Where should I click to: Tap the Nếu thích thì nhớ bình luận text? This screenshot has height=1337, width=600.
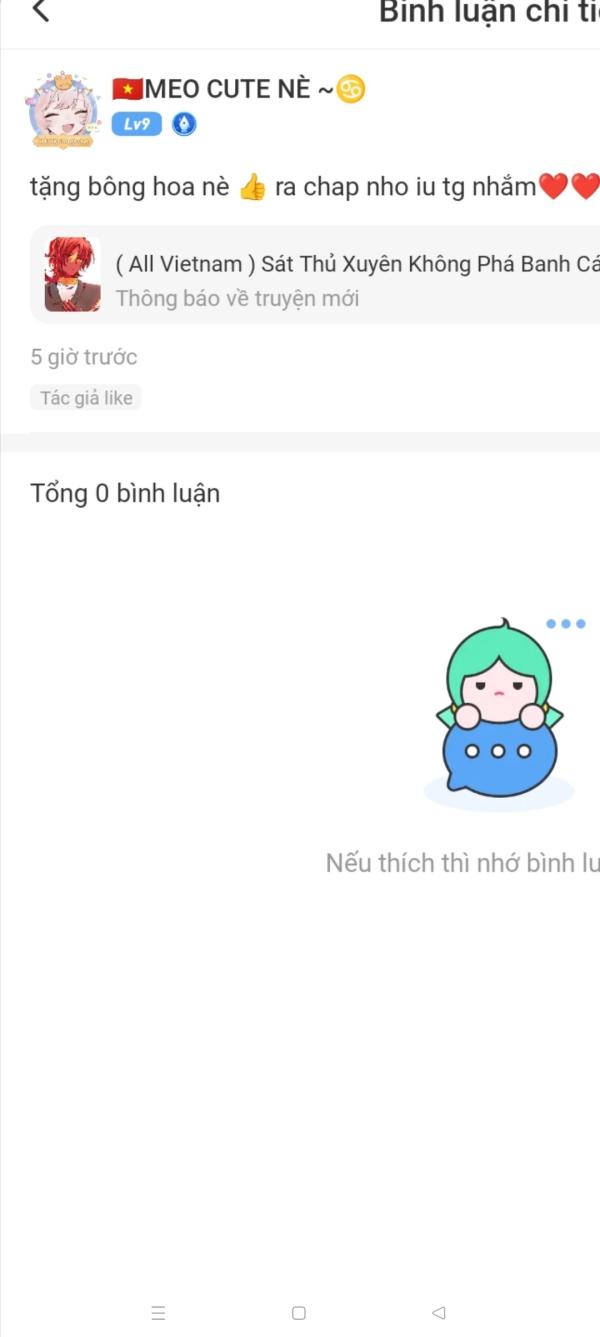[x=463, y=863]
